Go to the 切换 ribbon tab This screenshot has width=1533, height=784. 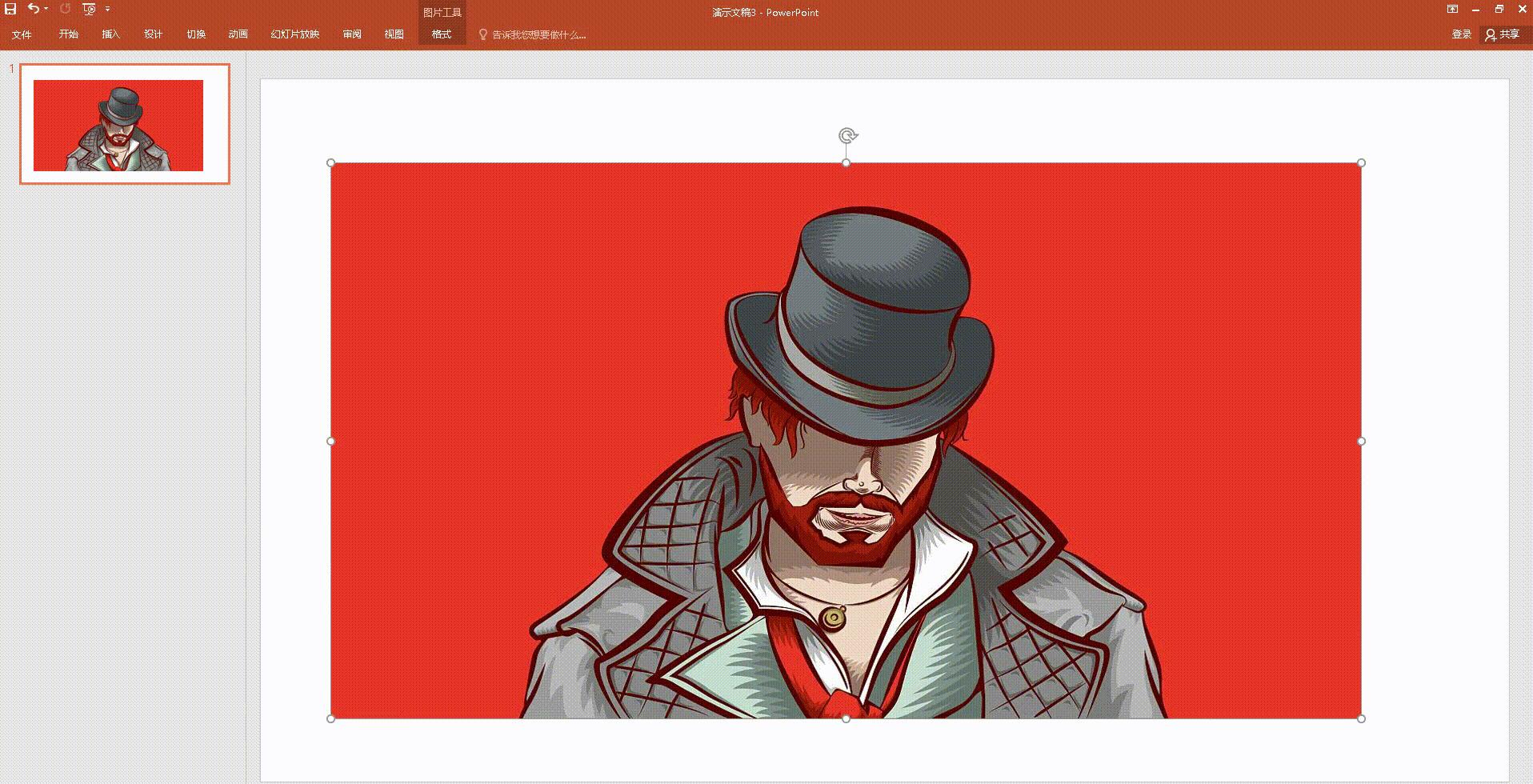(x=196, y=34)
